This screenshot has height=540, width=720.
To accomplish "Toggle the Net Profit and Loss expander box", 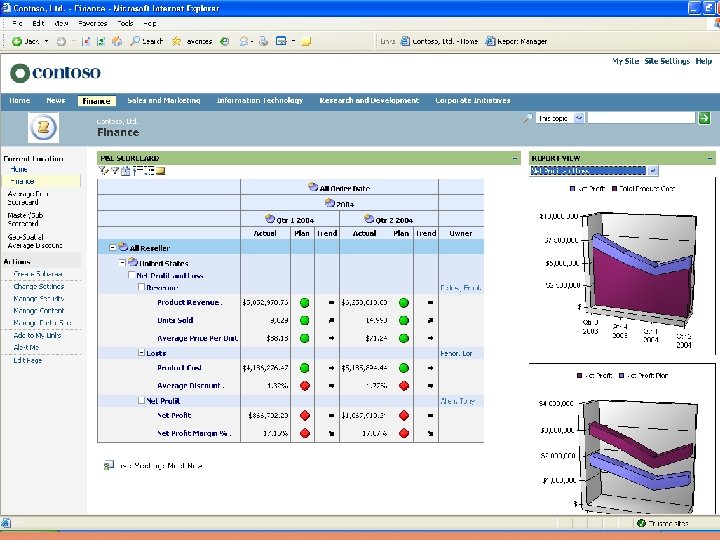I will click(x=131, y=275).
